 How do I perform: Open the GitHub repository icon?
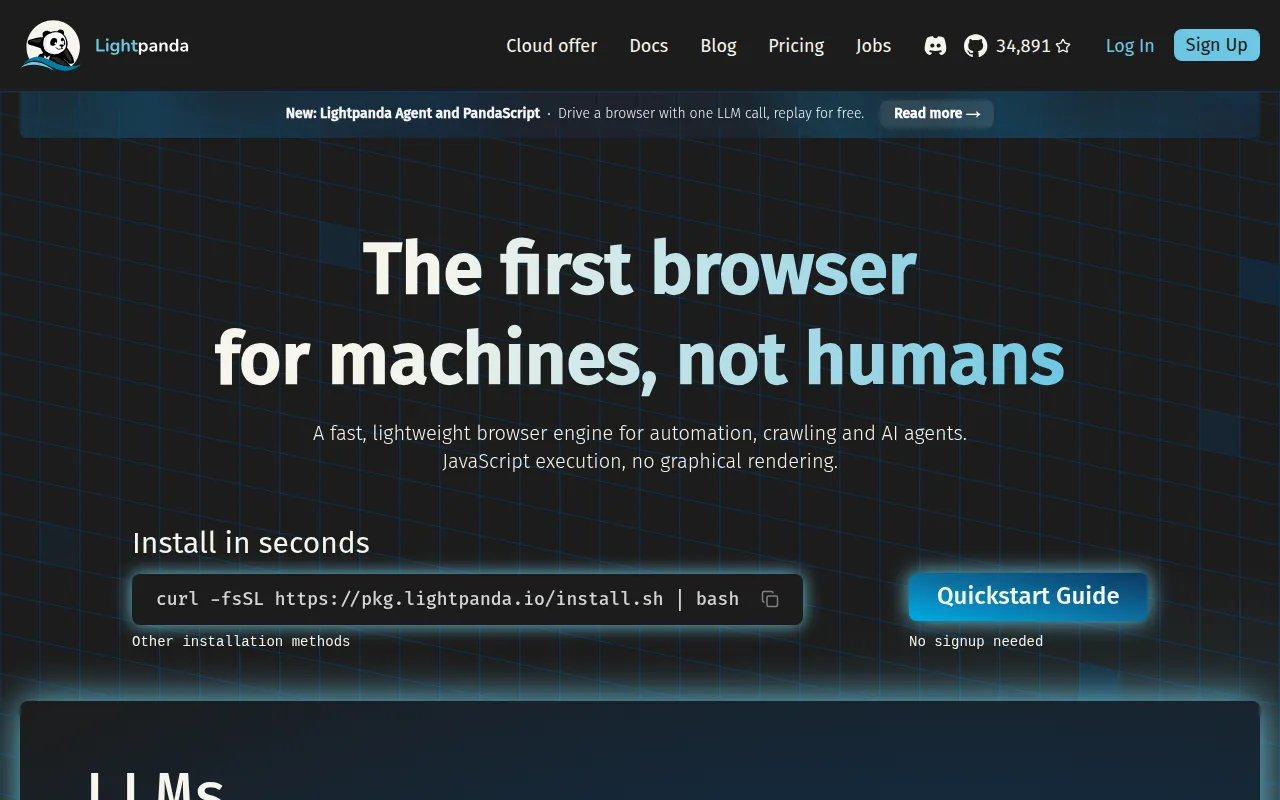point(975,46)
